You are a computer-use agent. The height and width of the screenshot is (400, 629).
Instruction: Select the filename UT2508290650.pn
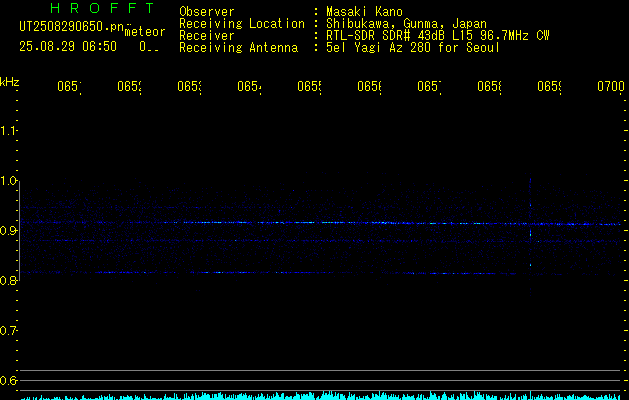[72, 26]
